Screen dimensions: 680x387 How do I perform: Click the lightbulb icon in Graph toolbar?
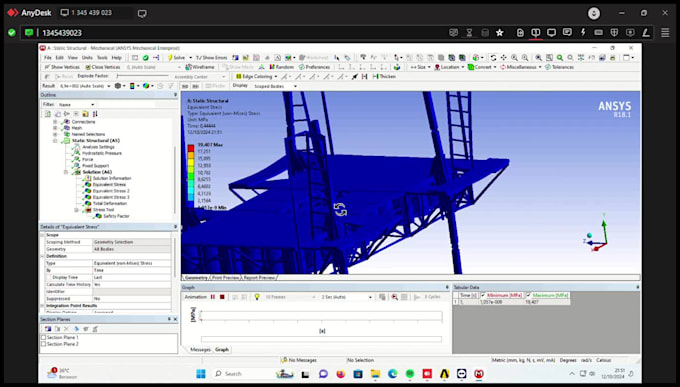click(257, 297)
